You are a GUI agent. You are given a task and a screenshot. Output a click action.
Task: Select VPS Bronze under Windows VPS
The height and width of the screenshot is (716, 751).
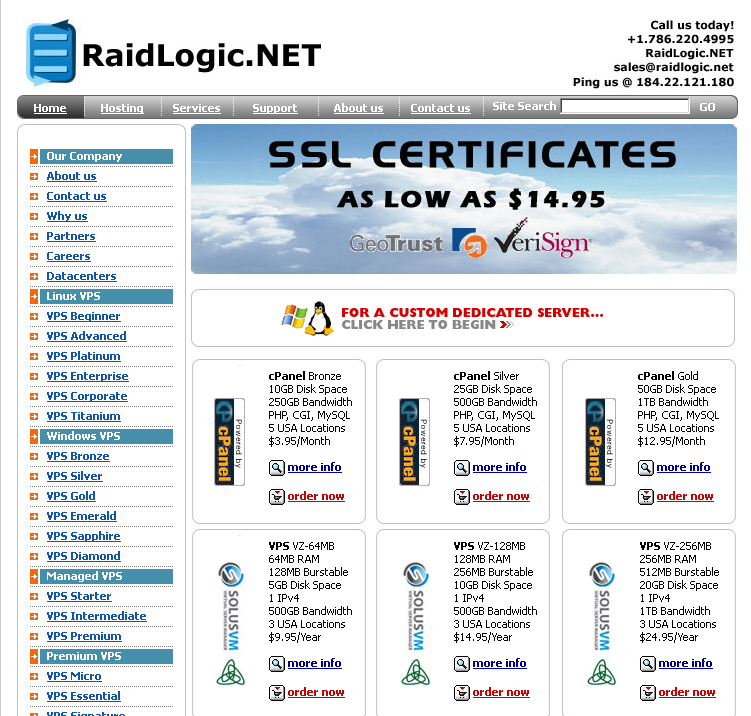78,456
